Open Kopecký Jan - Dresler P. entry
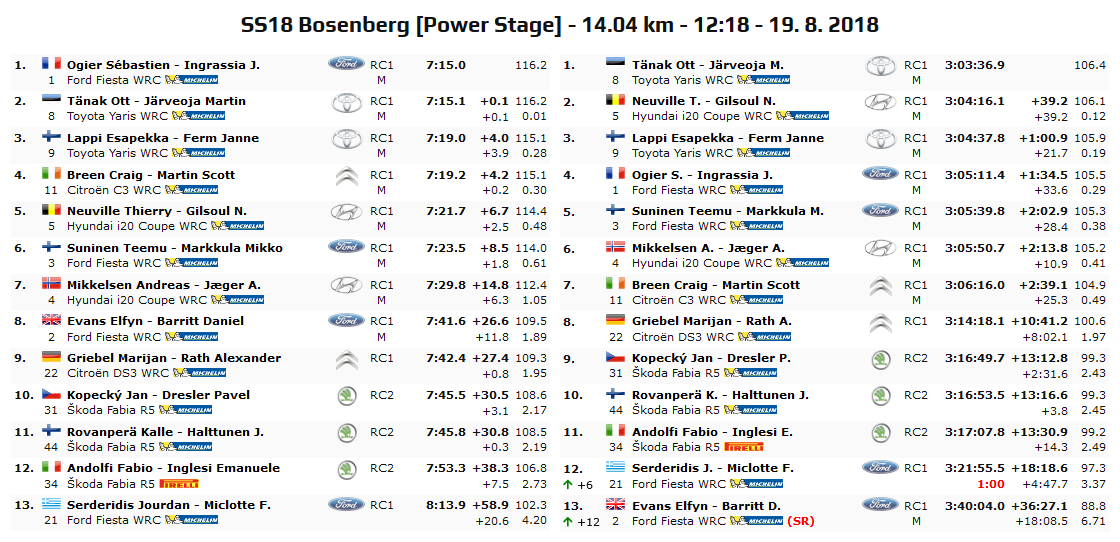Screen dimensions: 1120x542 click(711, 358)
